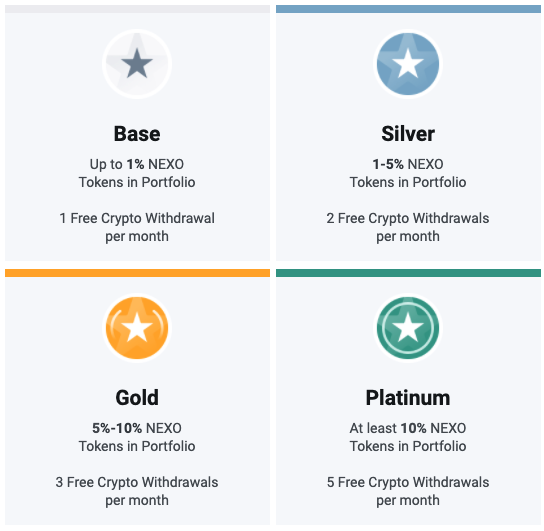Click the gray bar atop Base card
Image resolution: width=544 pixels, height=531 pixels.
[137, 9]
